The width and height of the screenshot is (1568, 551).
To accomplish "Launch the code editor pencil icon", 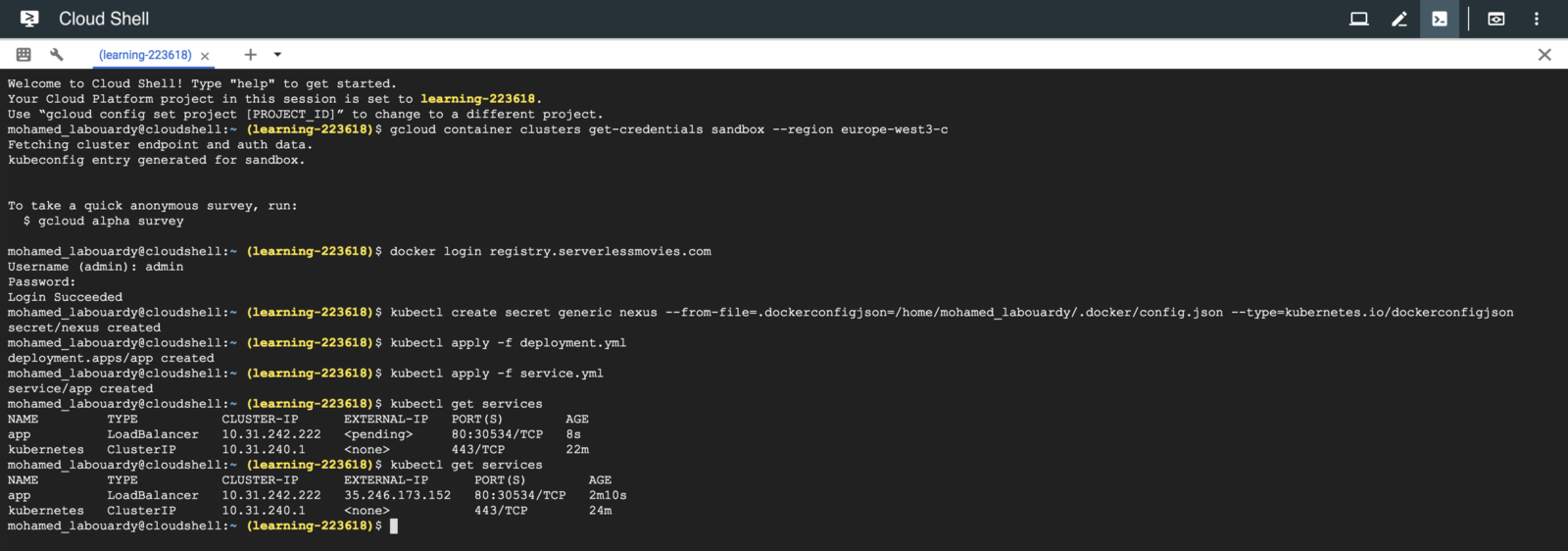I will pyautogui.click(x=1399, y=19).
